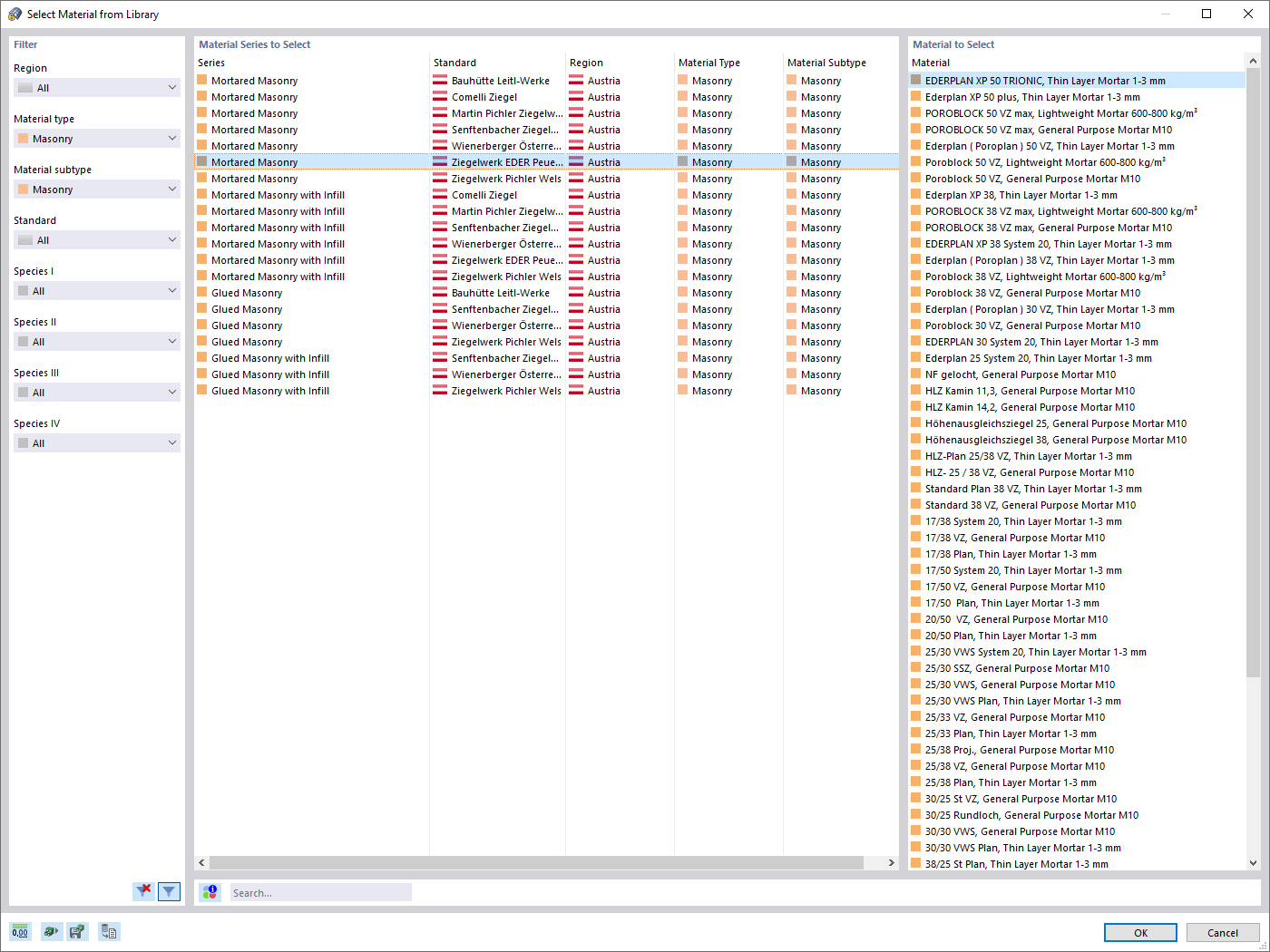Clear all active library filters
Viewport: 1270px width, 952px height.
[143, 891]
